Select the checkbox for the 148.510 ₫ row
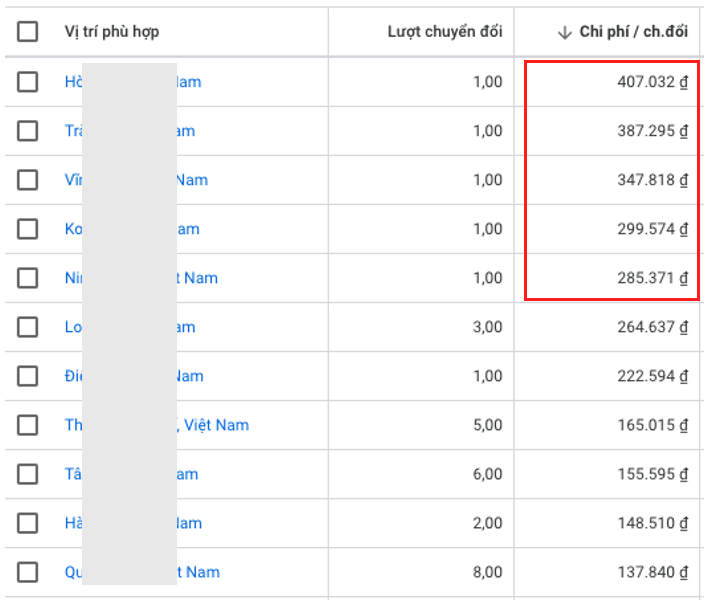705x601 pixels. click(x=27, y=523)
